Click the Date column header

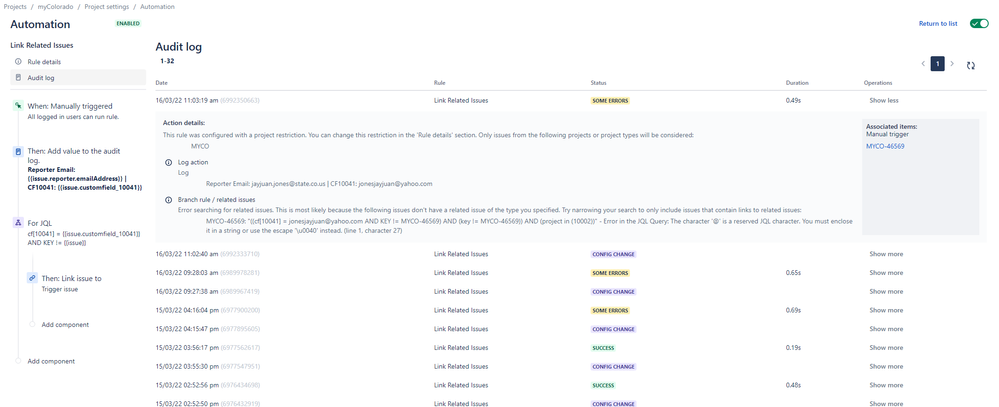pos(162,83)
